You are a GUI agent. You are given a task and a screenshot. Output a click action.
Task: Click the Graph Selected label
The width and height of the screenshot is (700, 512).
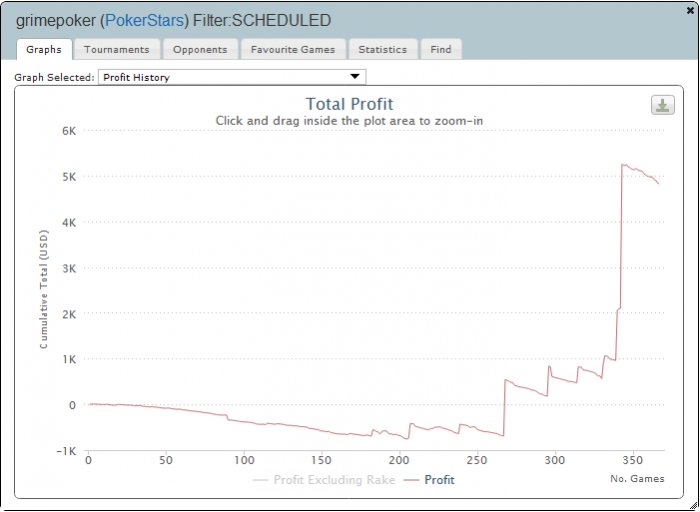[x=54, y=77]
